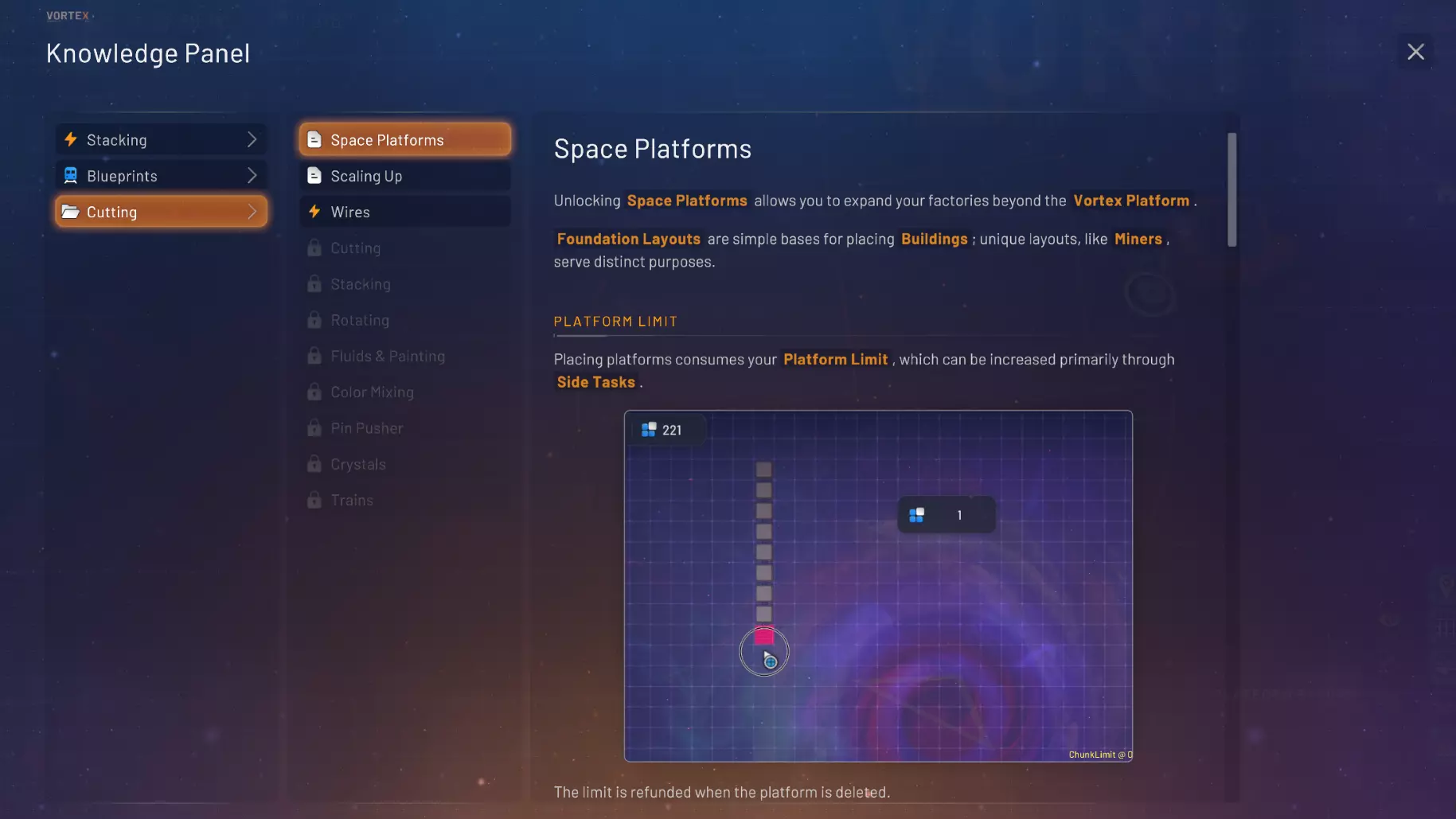Select the locked Color Mixing topic
This screenshot has height=819, width=1456.
405,392
